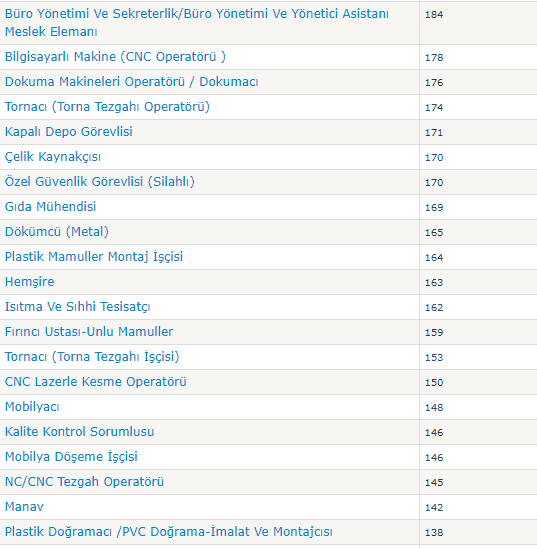Open Plastik Mamuller Montaj İşçisi link
This screenshot has height=548, width=537.
click(x=94, y=257)
